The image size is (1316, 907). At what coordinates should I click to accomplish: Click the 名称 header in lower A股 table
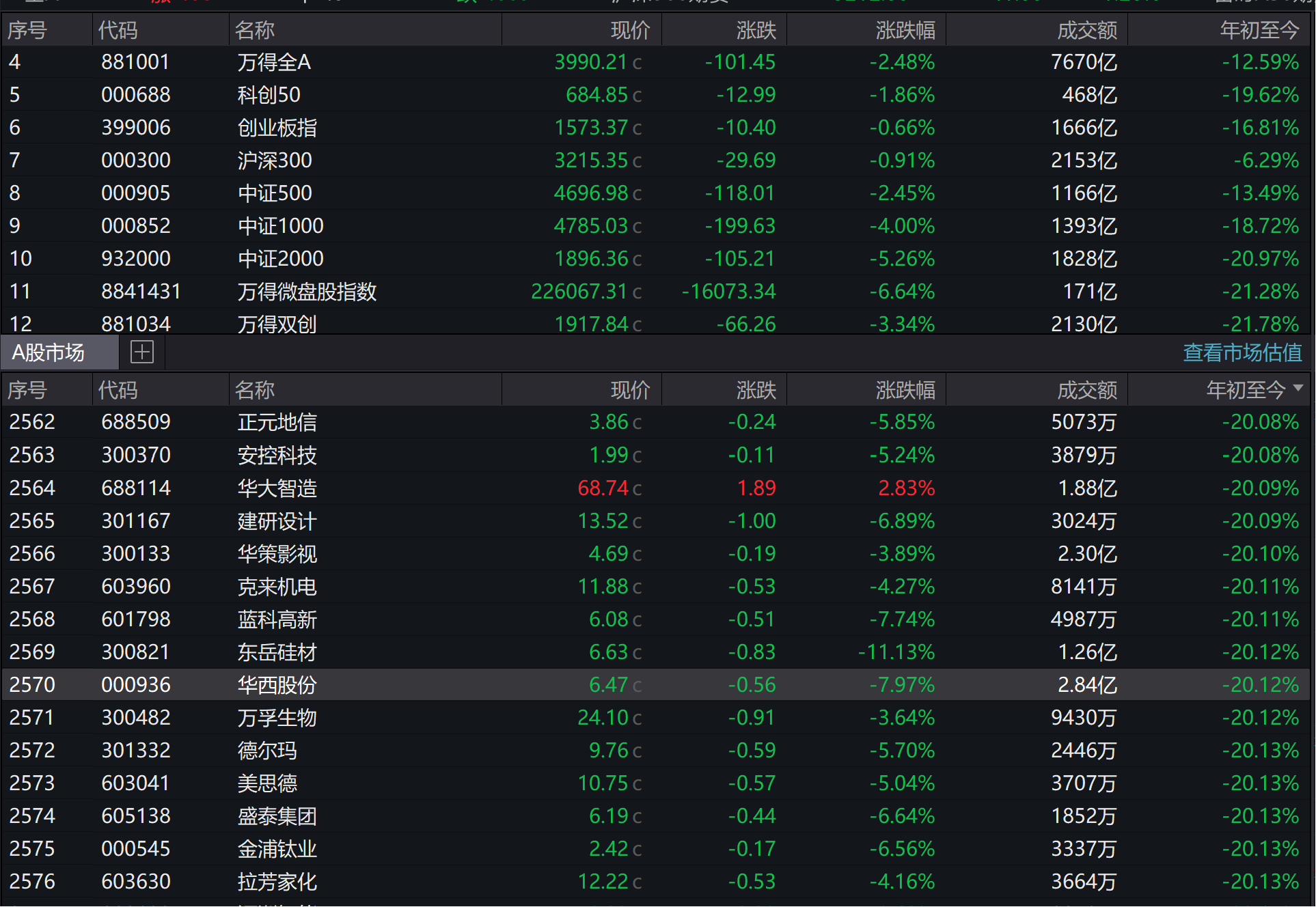[255, 390]
